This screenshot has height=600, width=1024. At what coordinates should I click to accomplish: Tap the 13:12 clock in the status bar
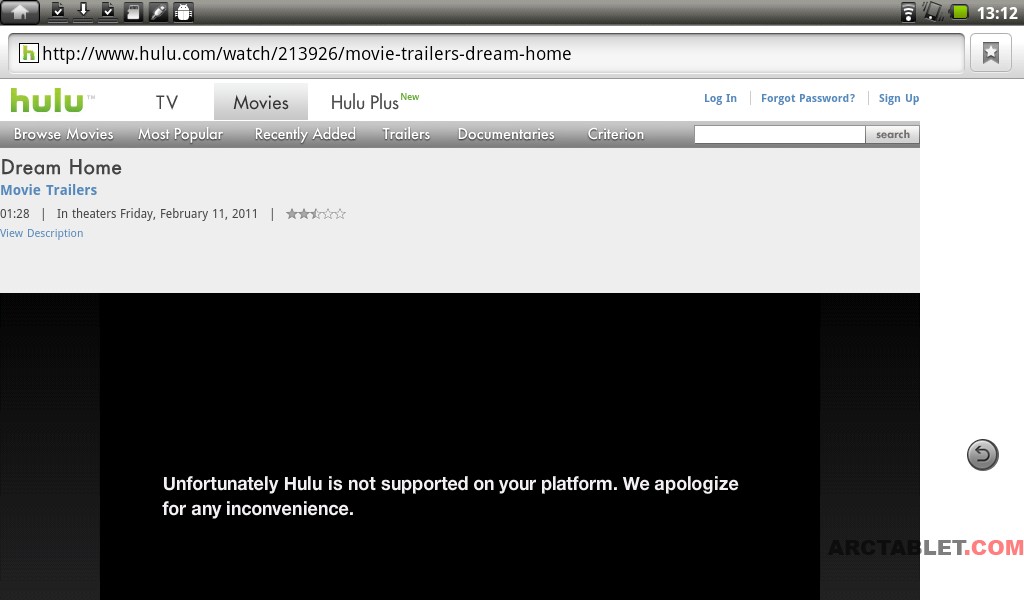pyautogui.click(x=997, y=12)
